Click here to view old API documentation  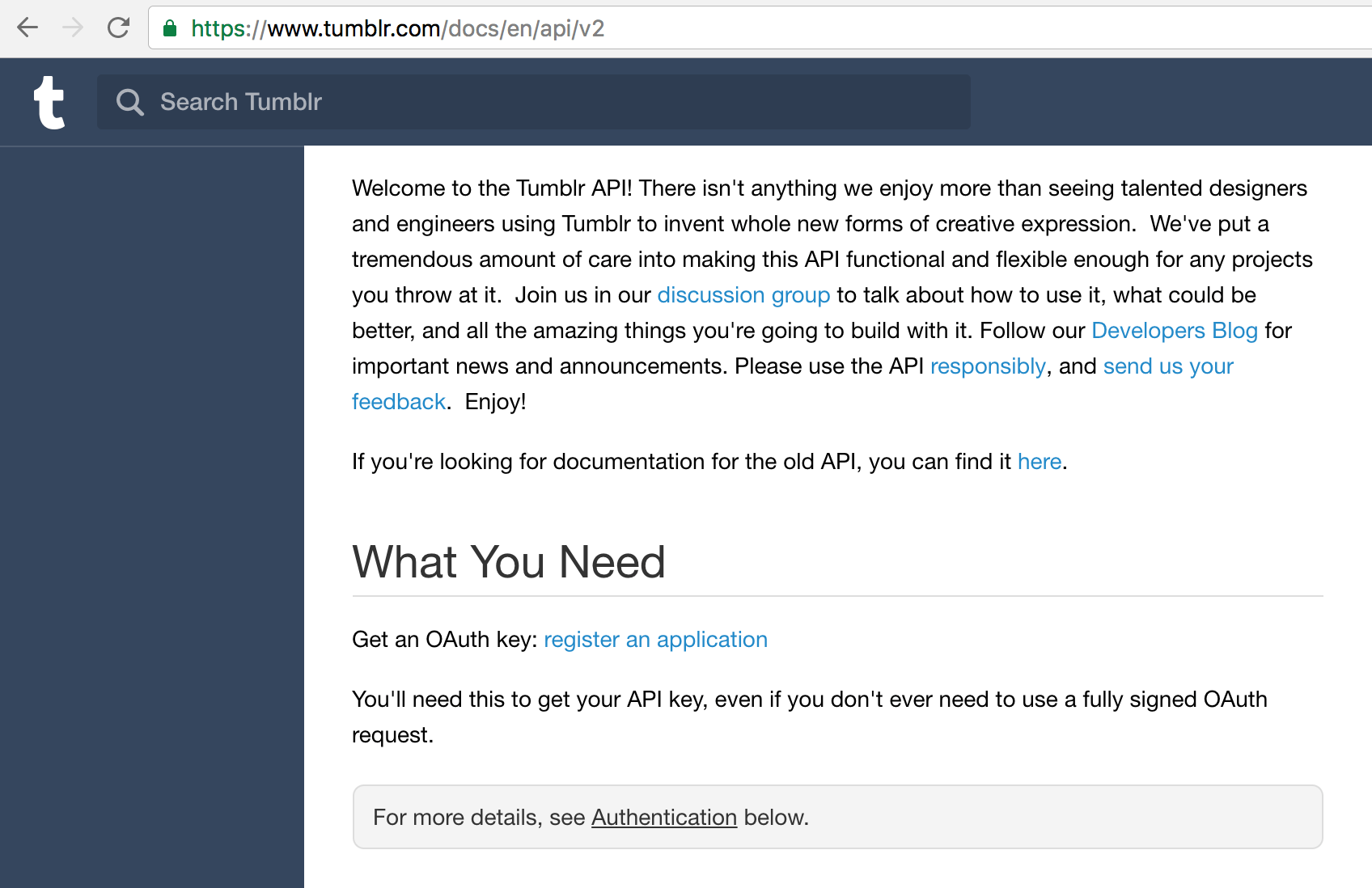1039,461
